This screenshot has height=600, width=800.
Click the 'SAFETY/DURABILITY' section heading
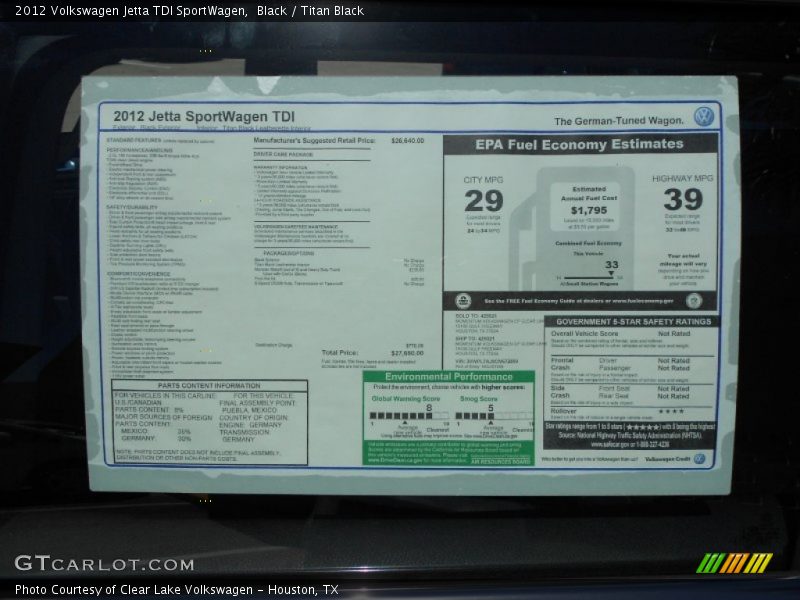point(132,207)
